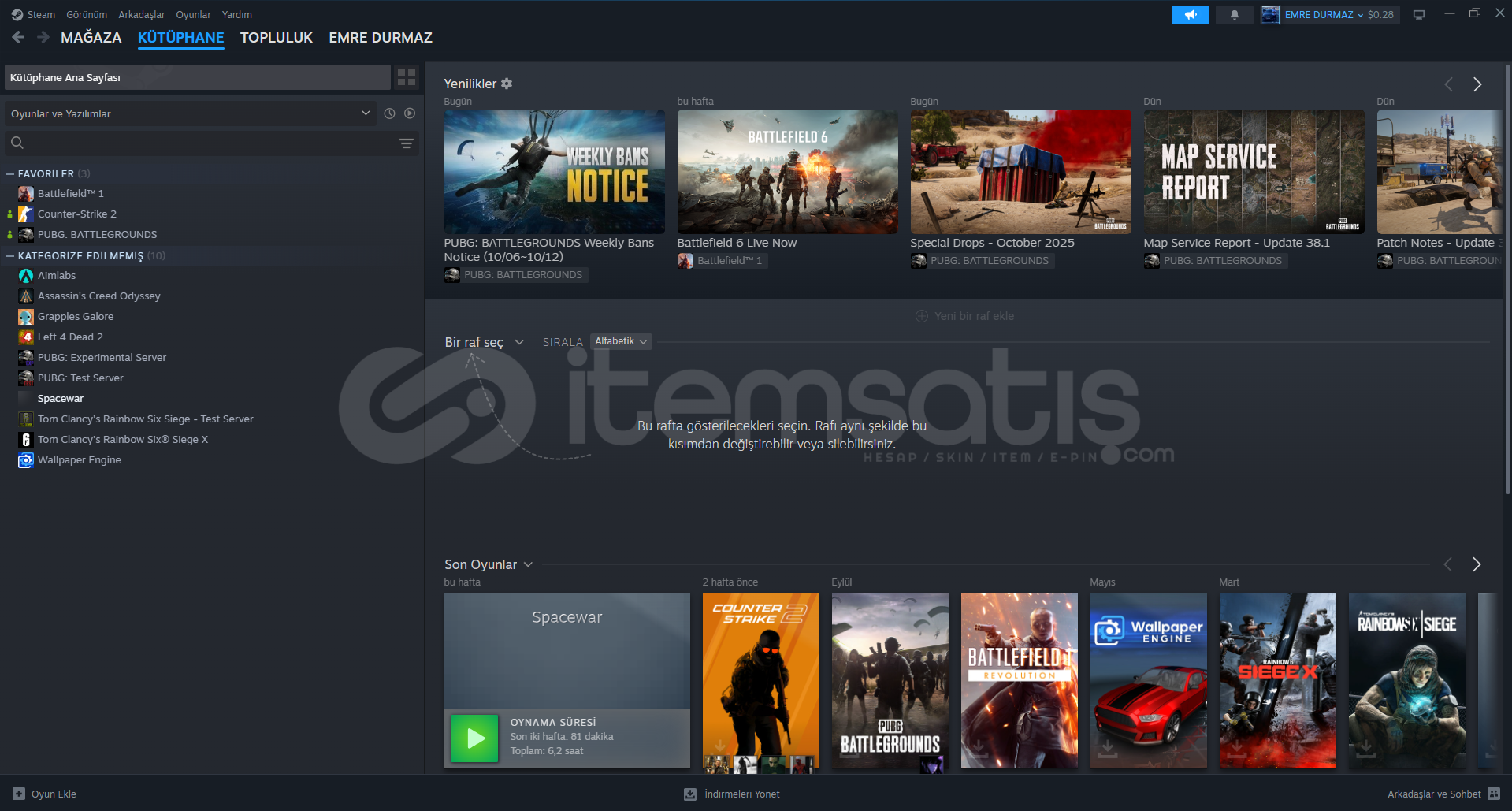Open the Special Drops October 2025 thumbnail
This screenshot has height=811, width=1512.
pos(1020,172)
